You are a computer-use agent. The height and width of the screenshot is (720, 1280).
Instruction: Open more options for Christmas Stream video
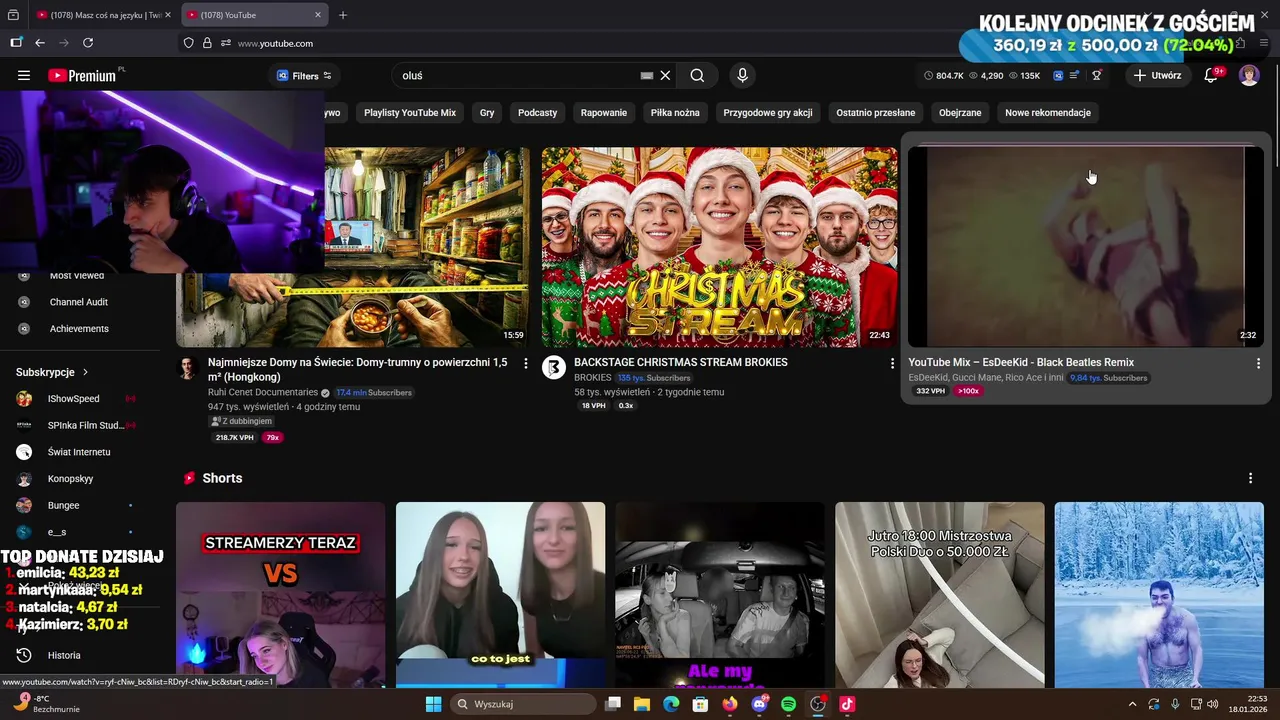pos(892,363)
